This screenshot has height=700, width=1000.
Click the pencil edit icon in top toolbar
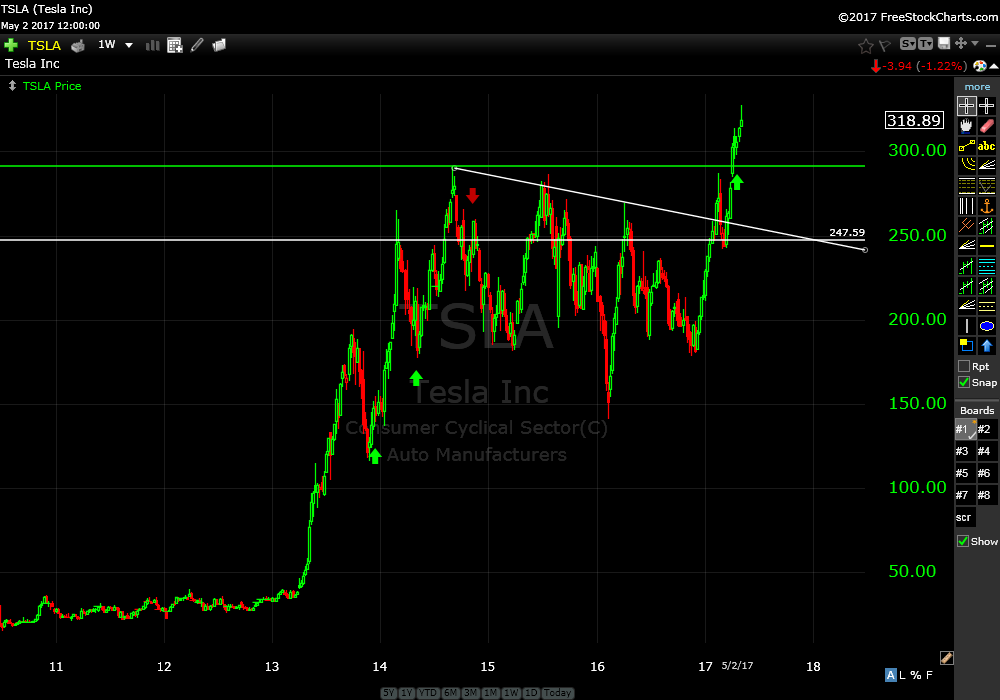coord(197,45)
